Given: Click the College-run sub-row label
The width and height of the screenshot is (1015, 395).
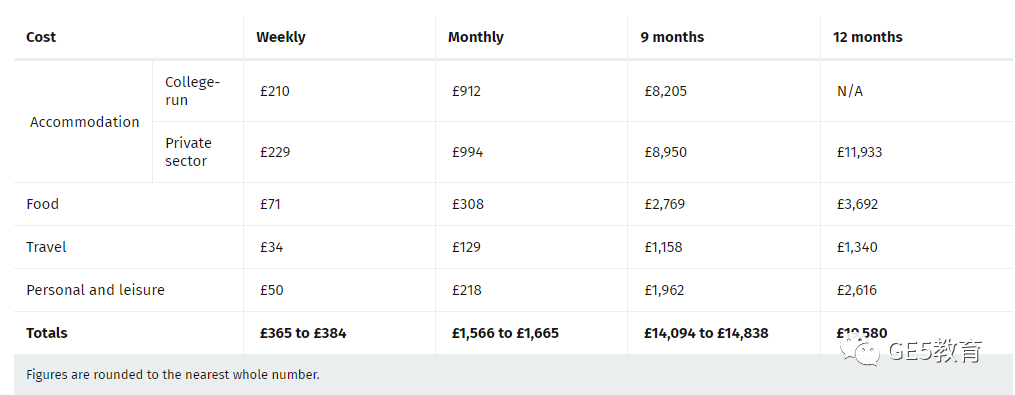Looking at the screenshot, I should (192, 91).
